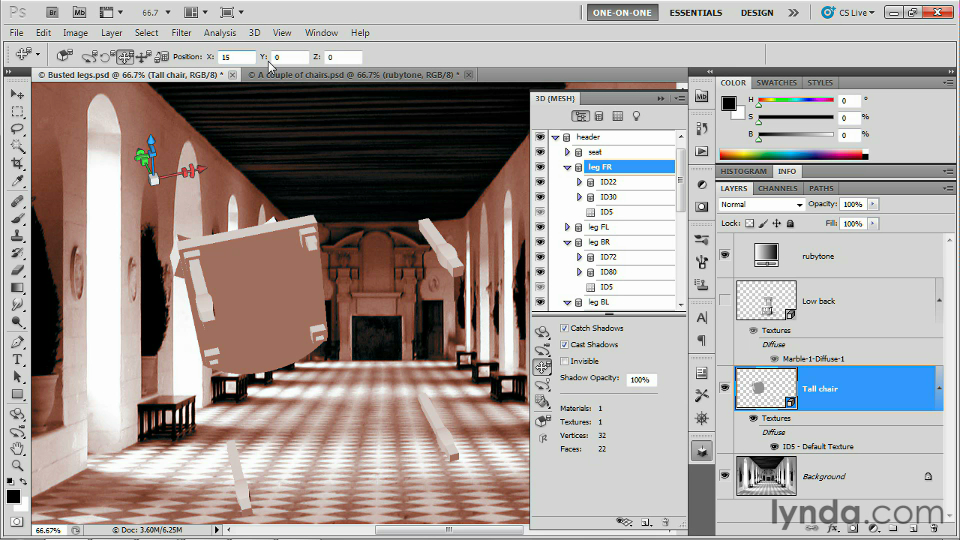The image size is (960, 540).
Task: Select the Brush tool
Action: click(x=17, y=218)
